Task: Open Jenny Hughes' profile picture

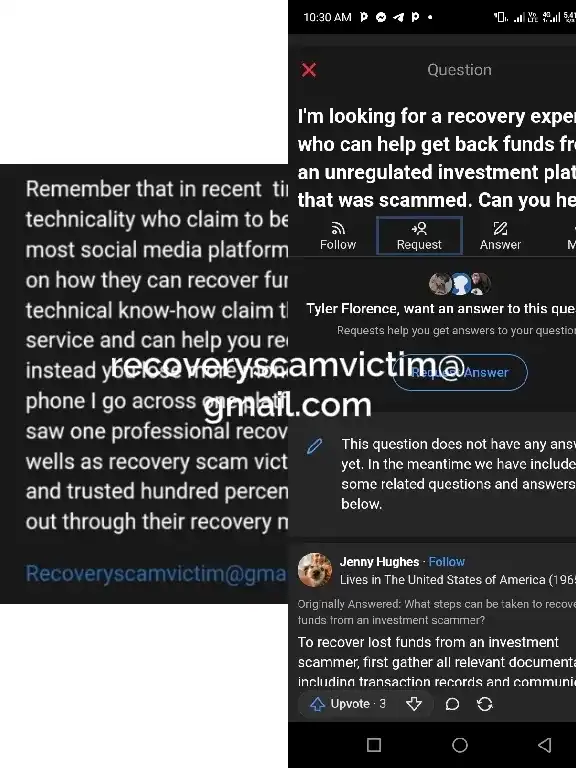Action: [x=315, y=570]
